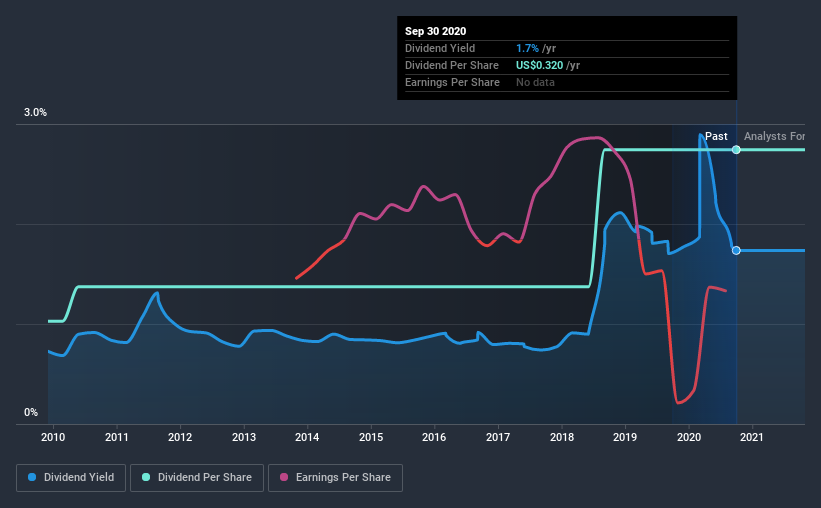
Task: Click the 2014 x-axis year label
Action: coord(307,437)
